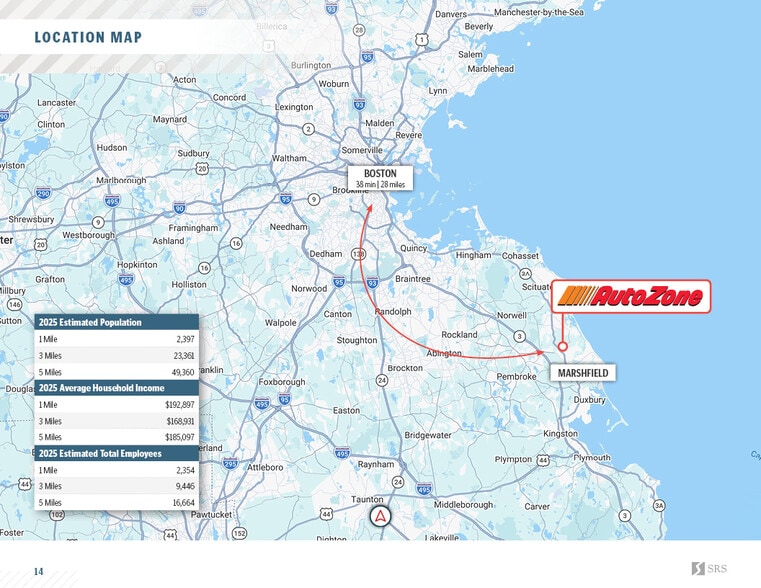This screenshot has height=588, width=761.
Task: Select the red circle marker at Marshfield
Action: pos(562,347)
